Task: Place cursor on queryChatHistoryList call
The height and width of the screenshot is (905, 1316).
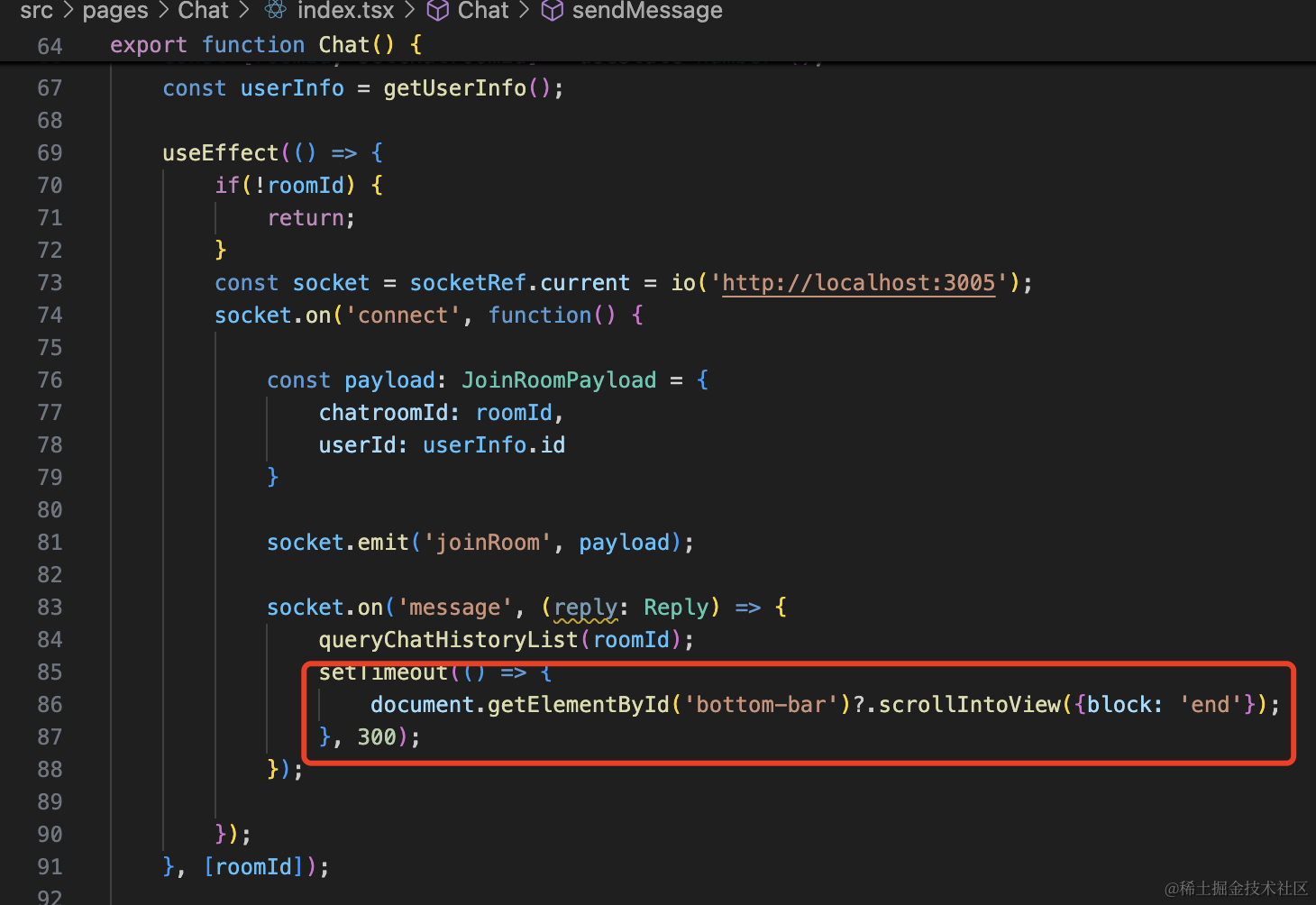Action: point(447,640)
